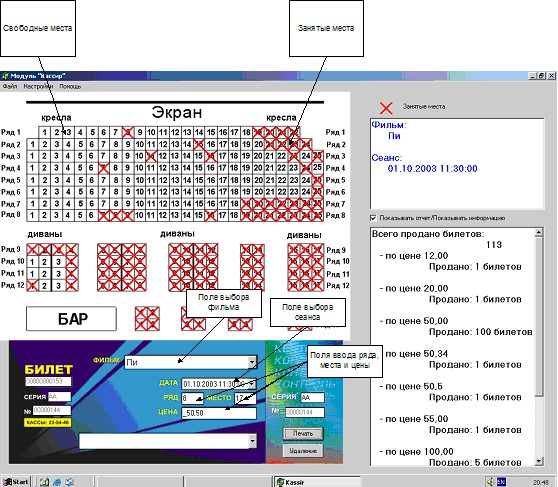558x487 pixels.
Task: Click the report line Продано: 100 билетов
Action: coord(480,332)
